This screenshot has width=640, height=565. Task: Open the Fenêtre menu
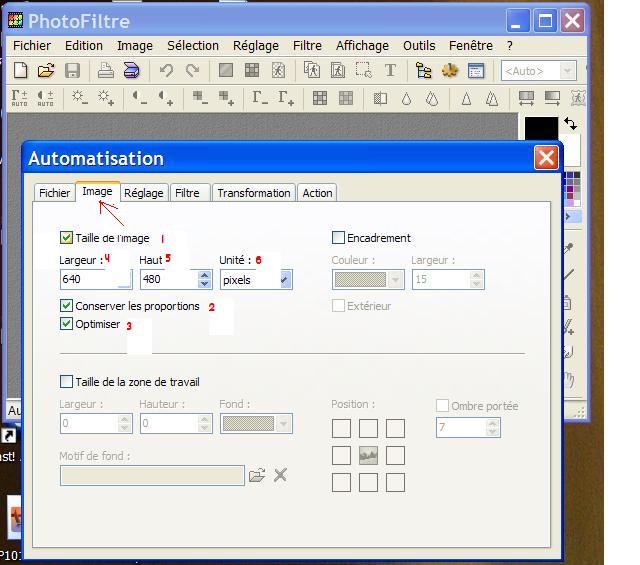pyautogui.click(x=471, y=45)
